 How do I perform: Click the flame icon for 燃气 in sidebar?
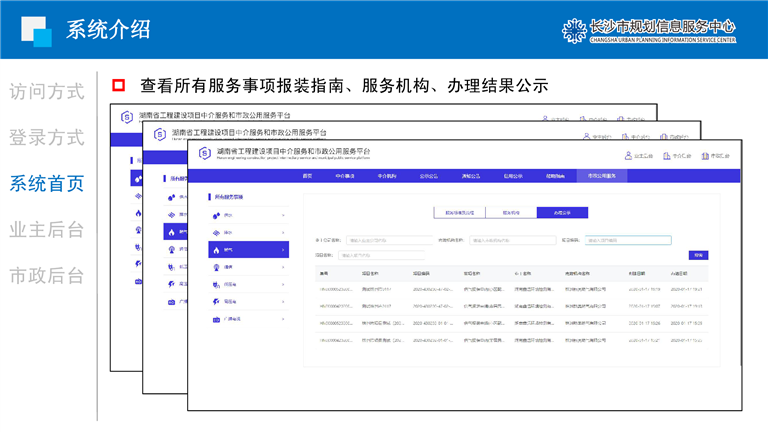216,249
